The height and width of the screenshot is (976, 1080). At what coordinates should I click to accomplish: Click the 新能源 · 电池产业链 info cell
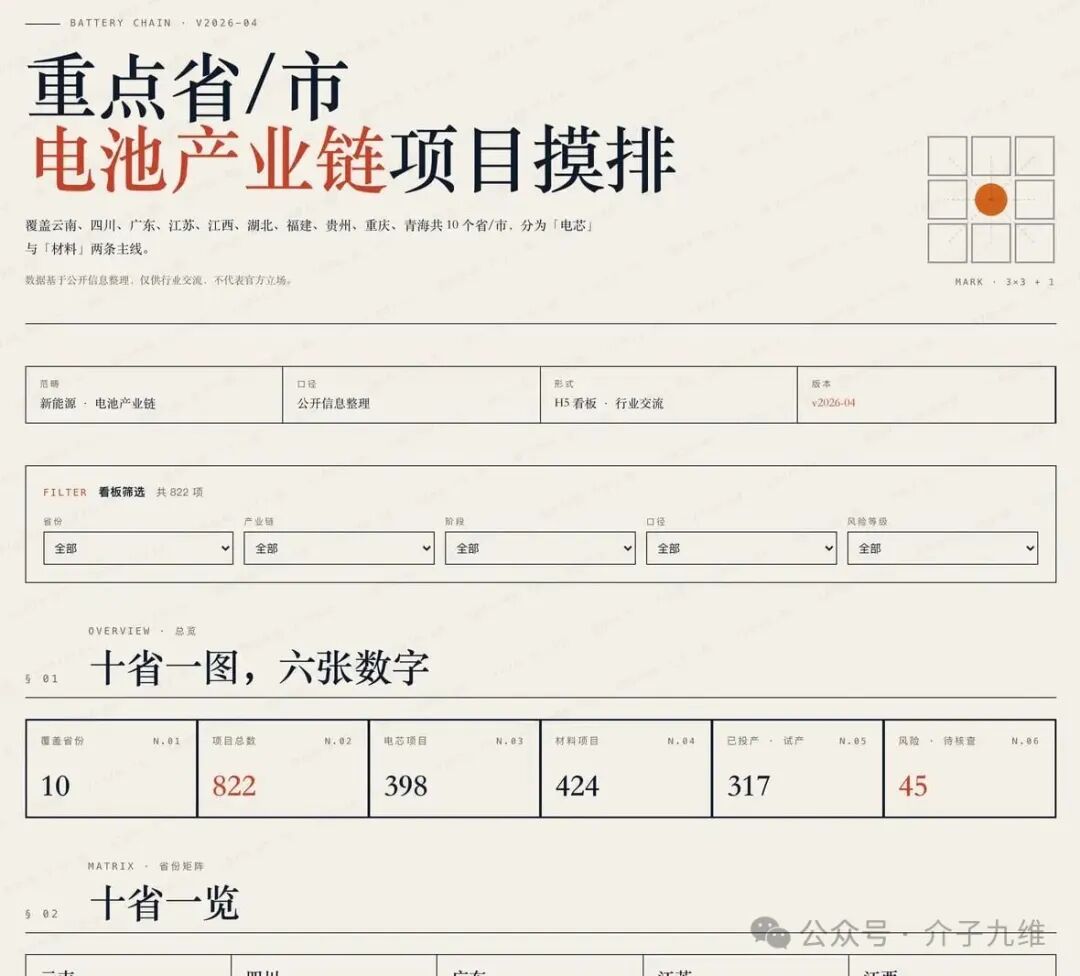click(x=154, y=395)
